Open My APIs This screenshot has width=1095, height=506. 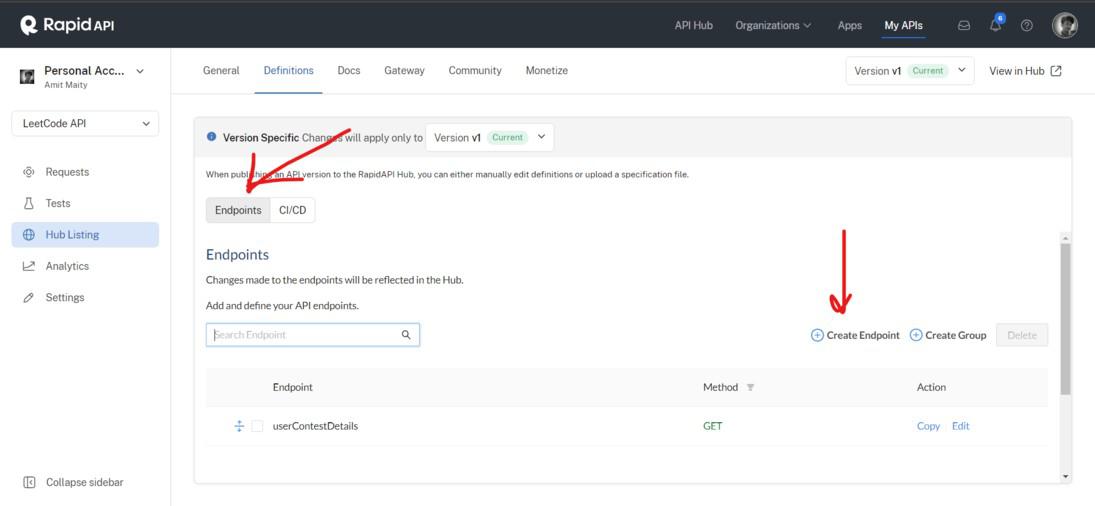(x=904, y=25)
